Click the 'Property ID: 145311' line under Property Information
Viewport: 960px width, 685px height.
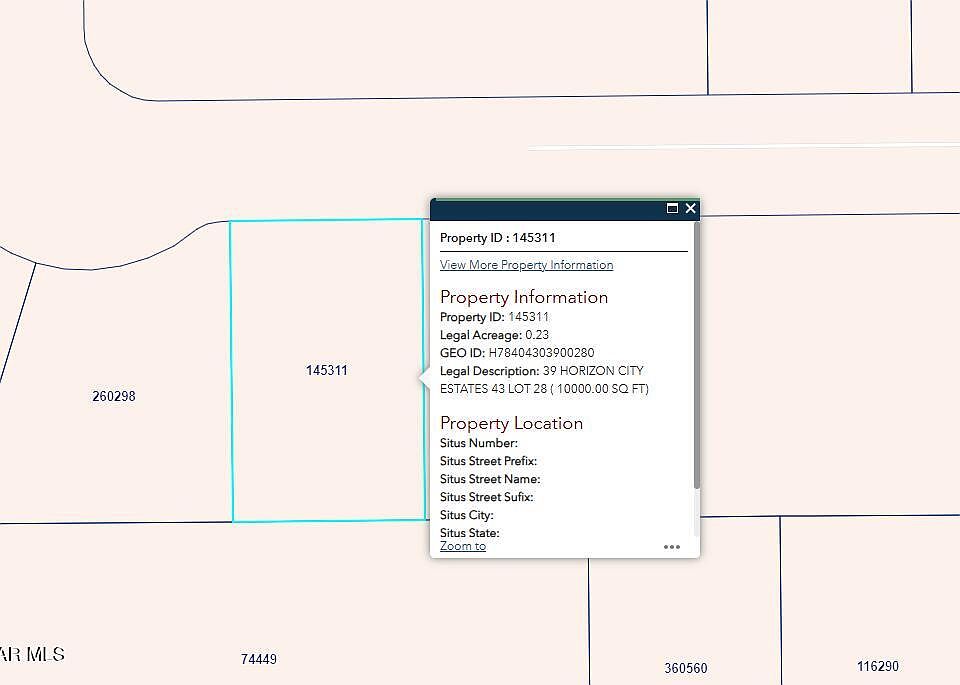(495, 317)
